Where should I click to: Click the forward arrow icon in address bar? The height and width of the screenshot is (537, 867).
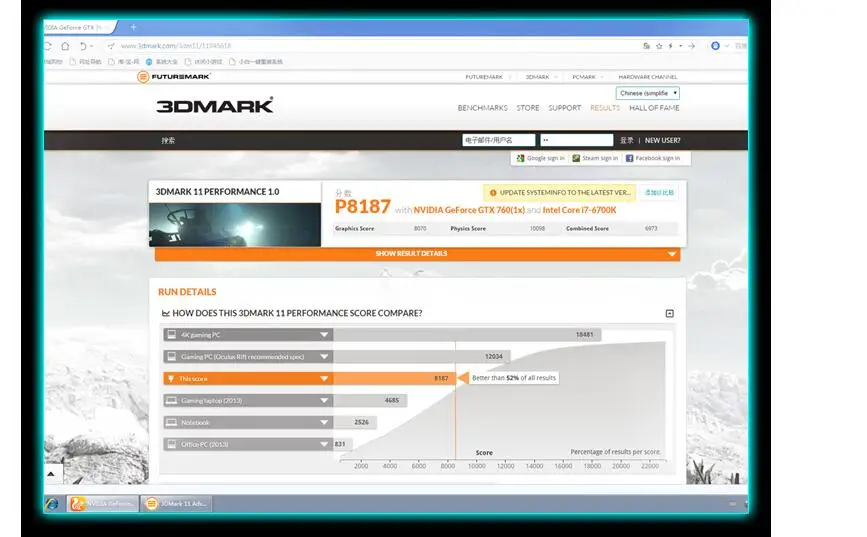[x=692, y=46]
